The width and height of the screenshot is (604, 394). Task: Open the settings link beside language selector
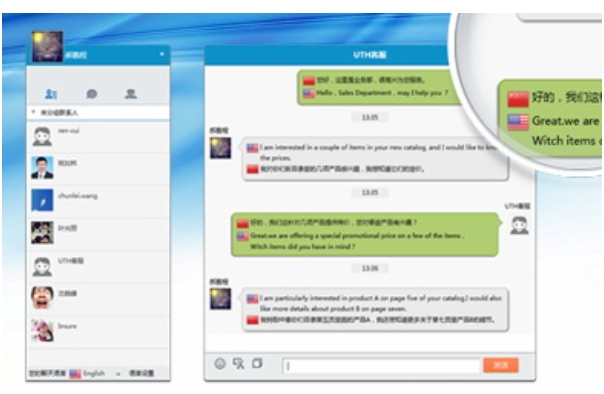(x=141, y=373)
